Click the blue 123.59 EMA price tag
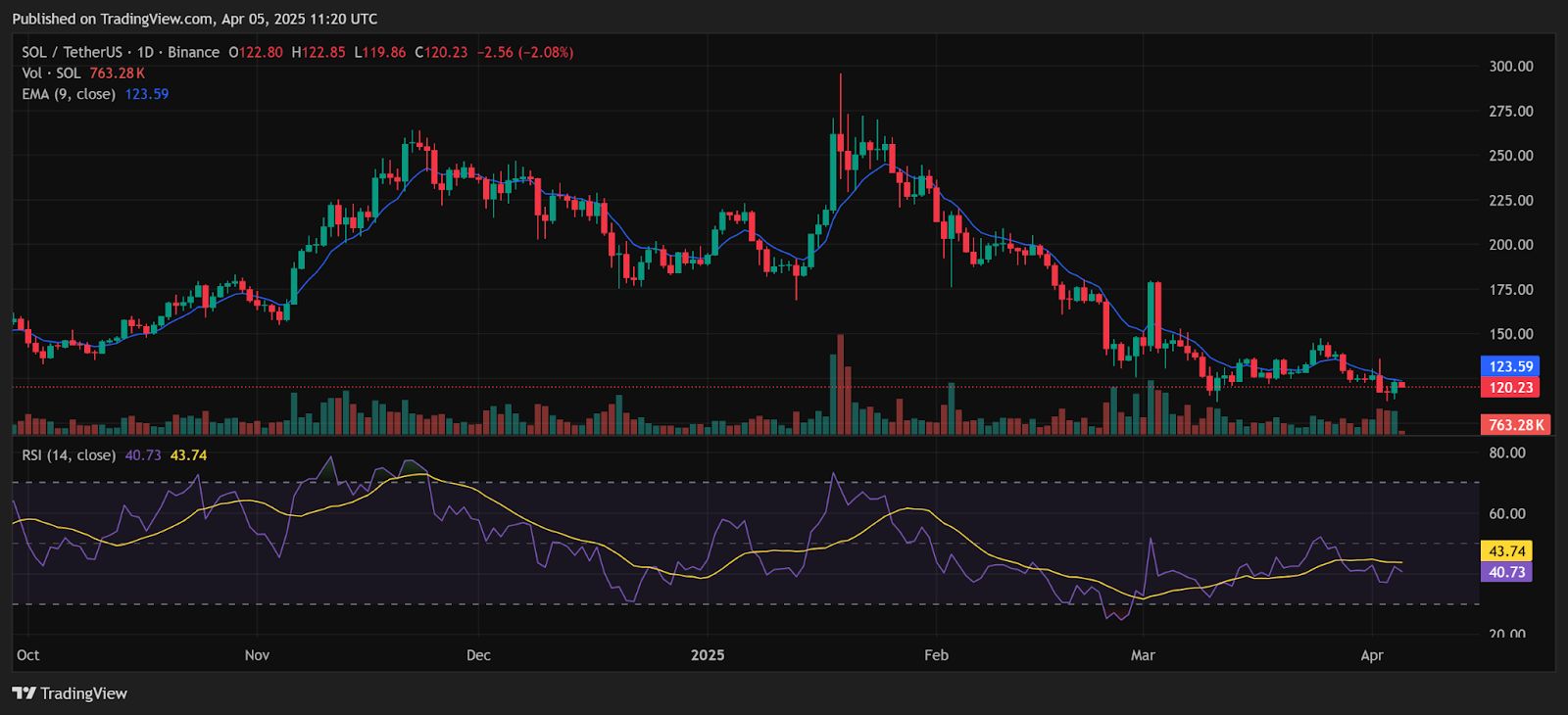This screenshot has height=715, width=1568. (x=1510, y=366)
